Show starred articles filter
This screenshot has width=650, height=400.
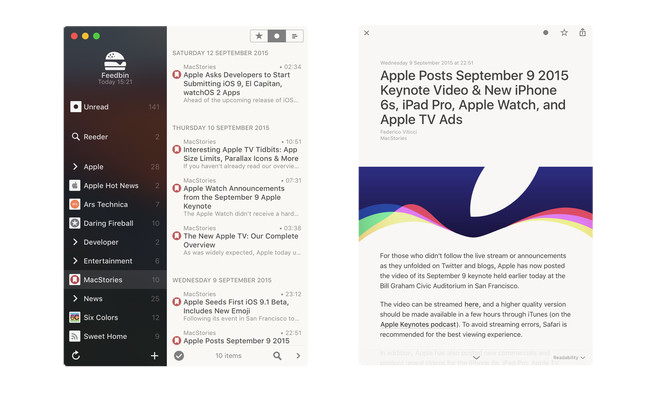click(259, 36)
